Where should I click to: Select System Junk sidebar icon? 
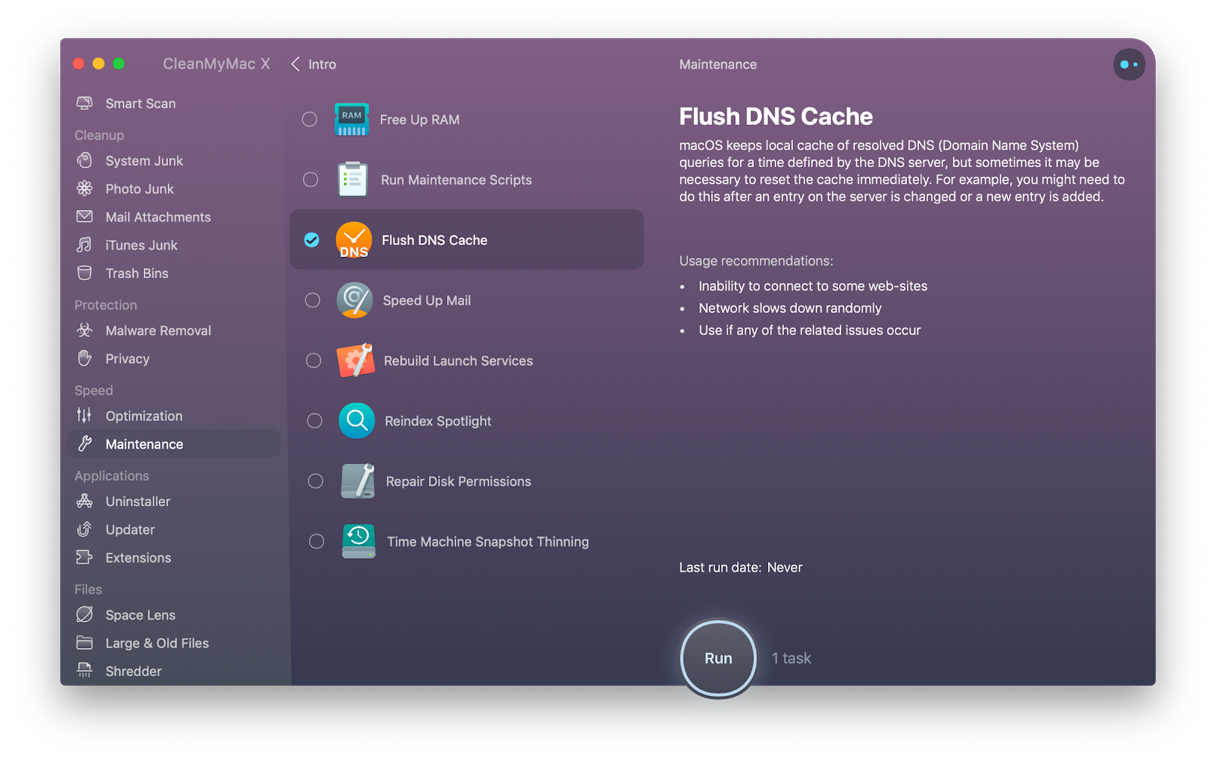pos(85,160)
